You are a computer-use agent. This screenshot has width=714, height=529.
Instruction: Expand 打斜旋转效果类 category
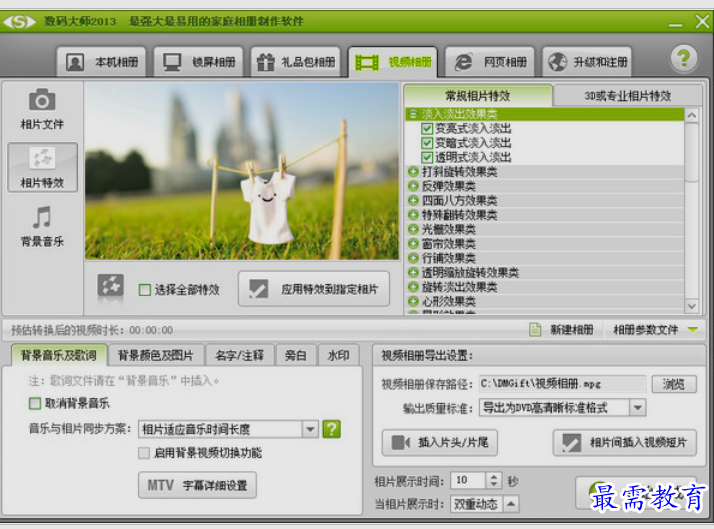pyautogui.click(x=413, y=172)
